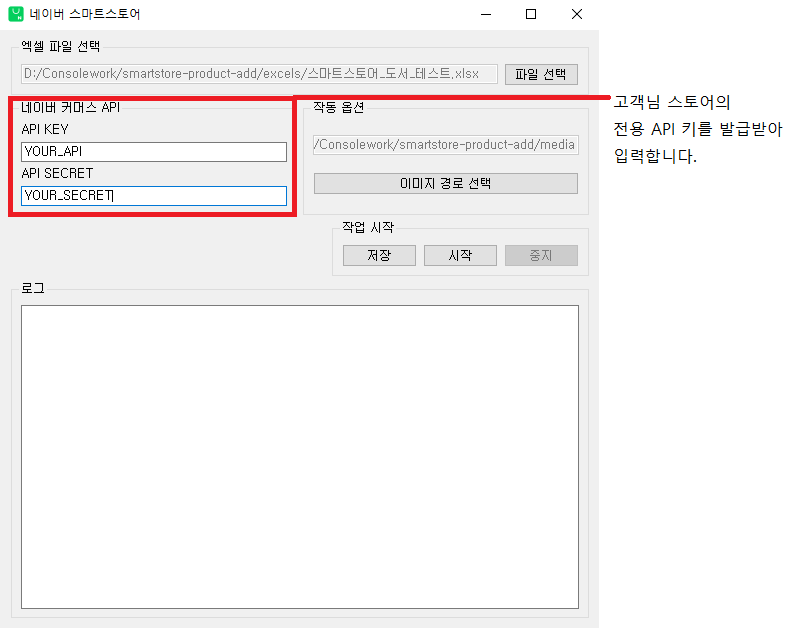Click the API SECRET label
Image resolution: width=812 pixels, height=628 pixels.
[57, 173]
